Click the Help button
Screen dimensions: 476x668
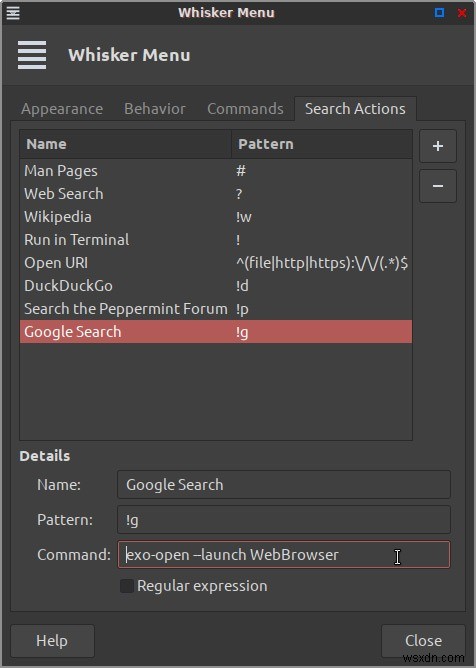[52, 641]
